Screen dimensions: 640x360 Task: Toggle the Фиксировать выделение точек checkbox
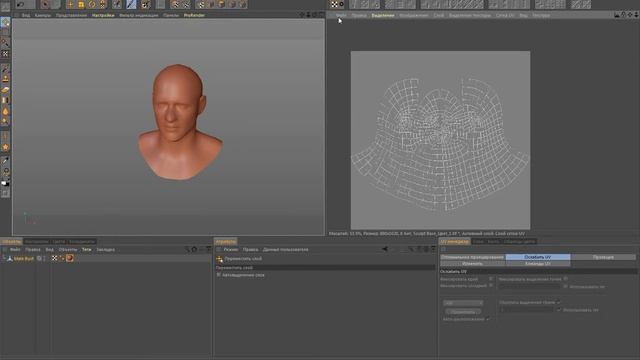click(566, 279)
